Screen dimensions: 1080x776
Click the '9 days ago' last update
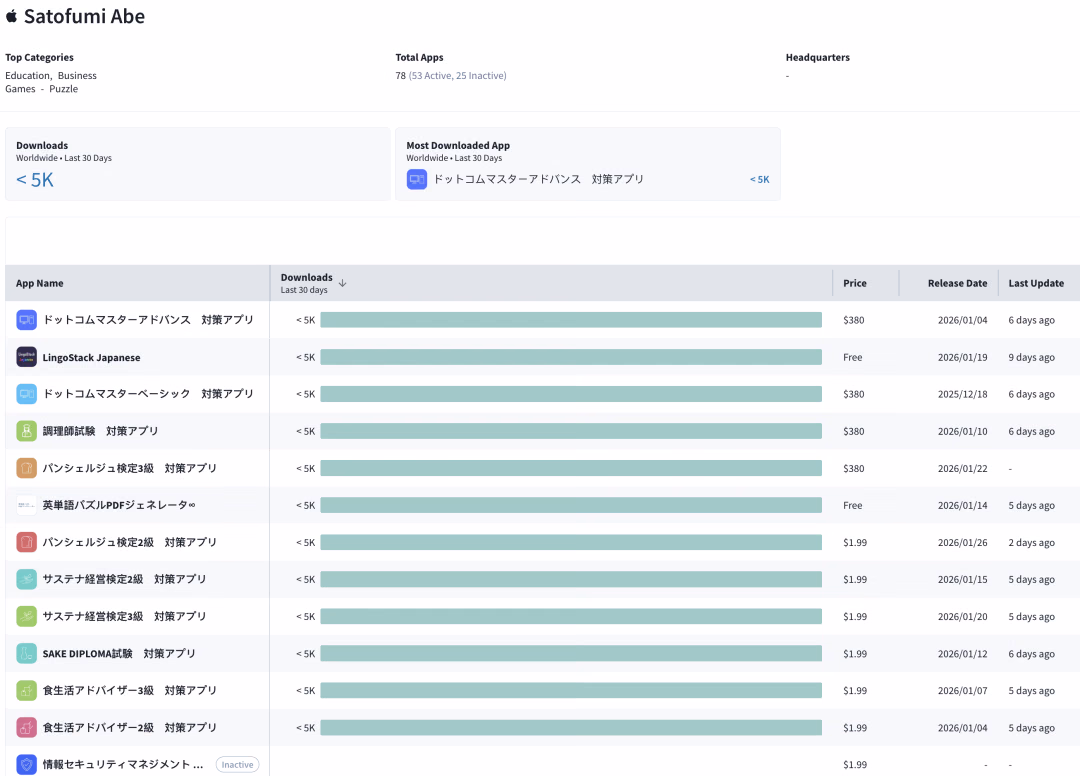[1031, 357]
